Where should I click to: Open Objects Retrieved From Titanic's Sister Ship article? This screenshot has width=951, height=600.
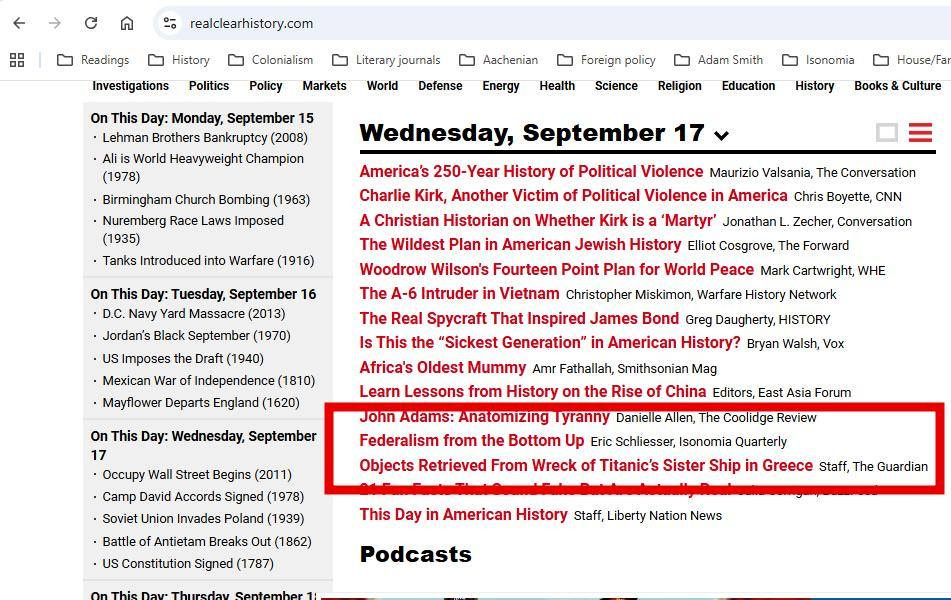coord(586,466)
